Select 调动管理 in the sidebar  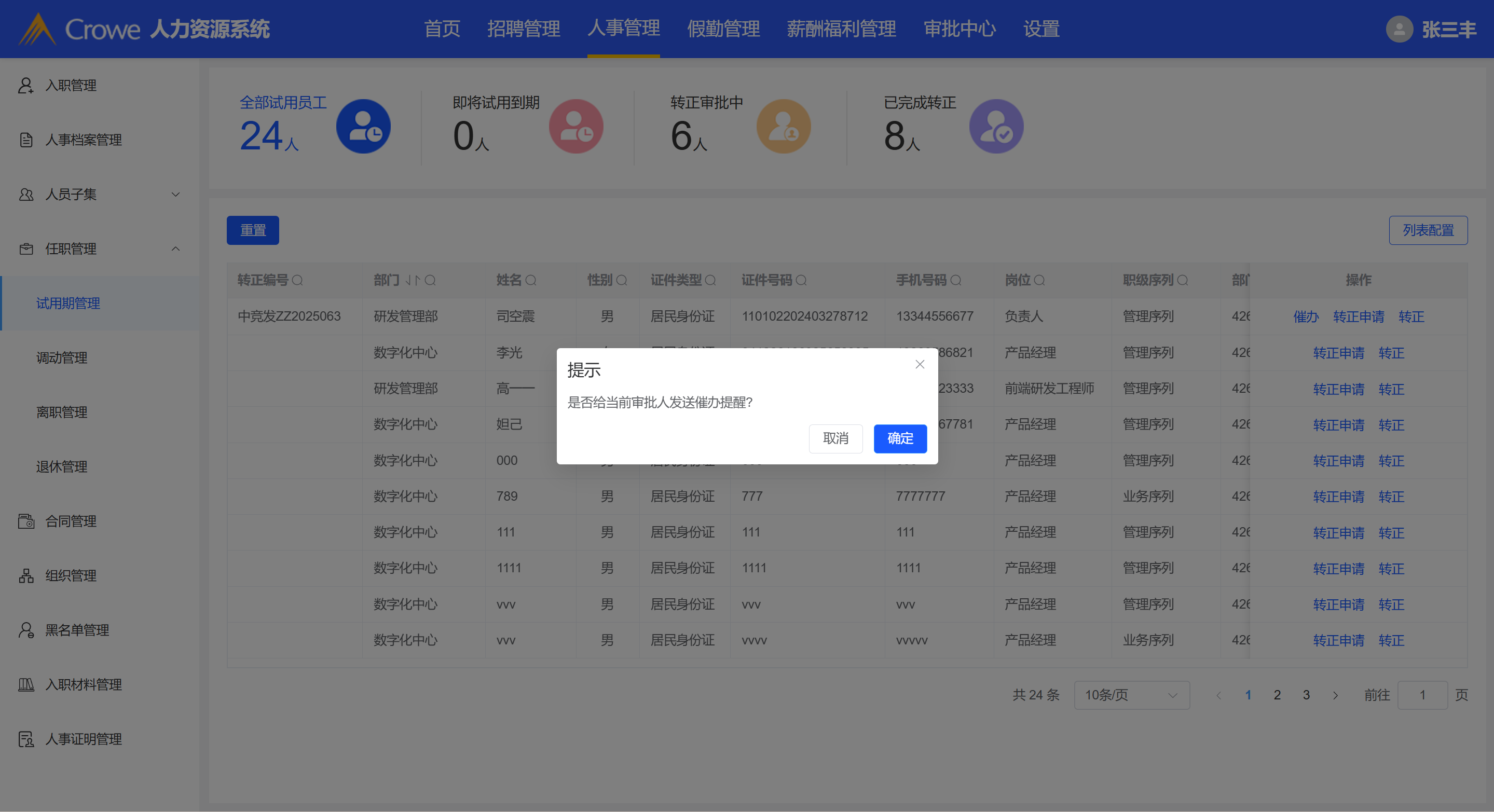click(61, 358)
